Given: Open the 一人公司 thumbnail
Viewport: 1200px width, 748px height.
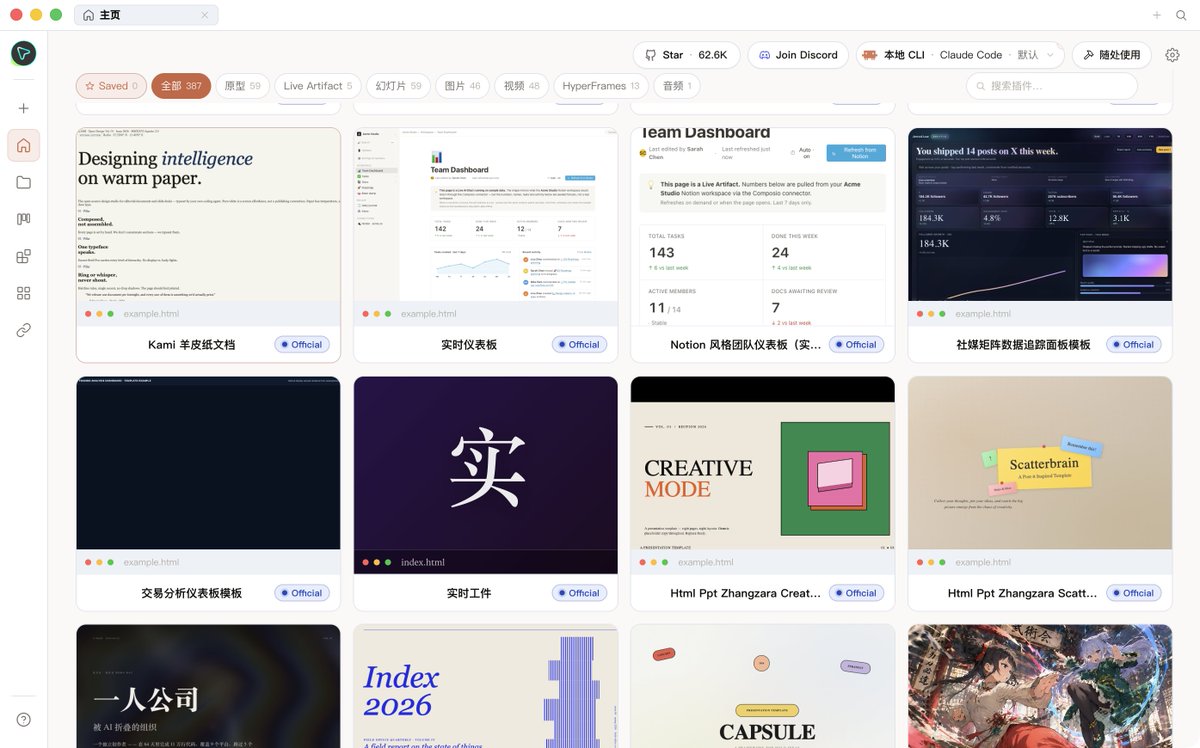Looking at the screenshot, I should coord(209,686).
